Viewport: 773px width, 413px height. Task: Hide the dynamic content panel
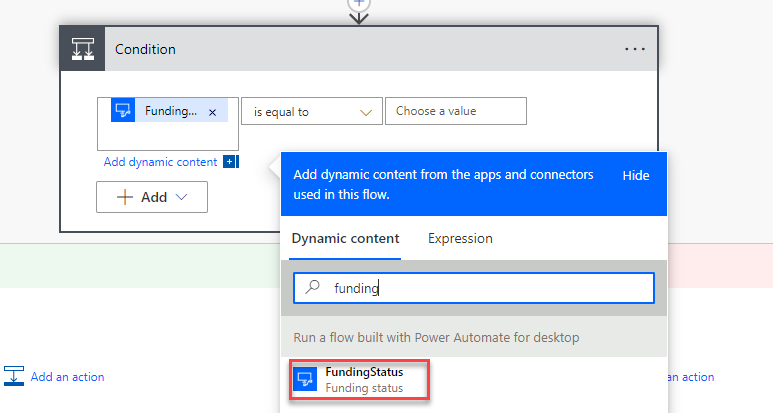click(x=635, y=175)
